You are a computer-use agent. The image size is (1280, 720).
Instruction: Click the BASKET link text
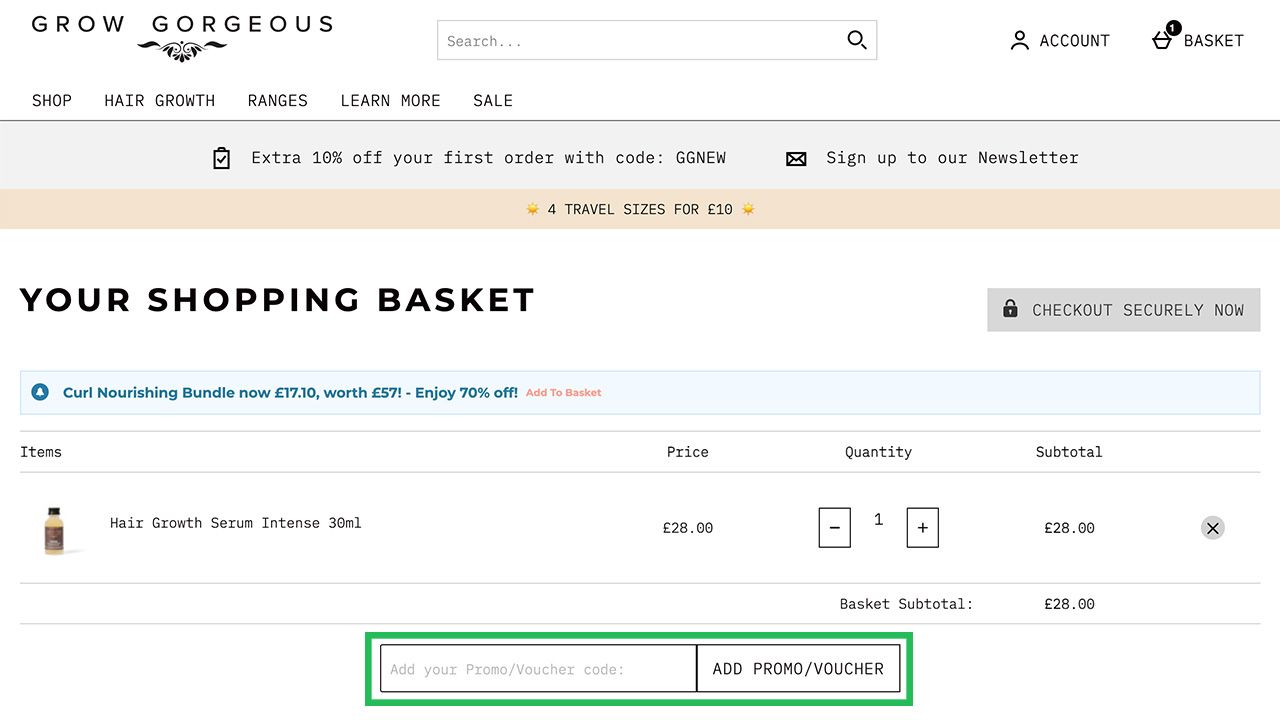pyautogui.click(x=1214, y=41)
